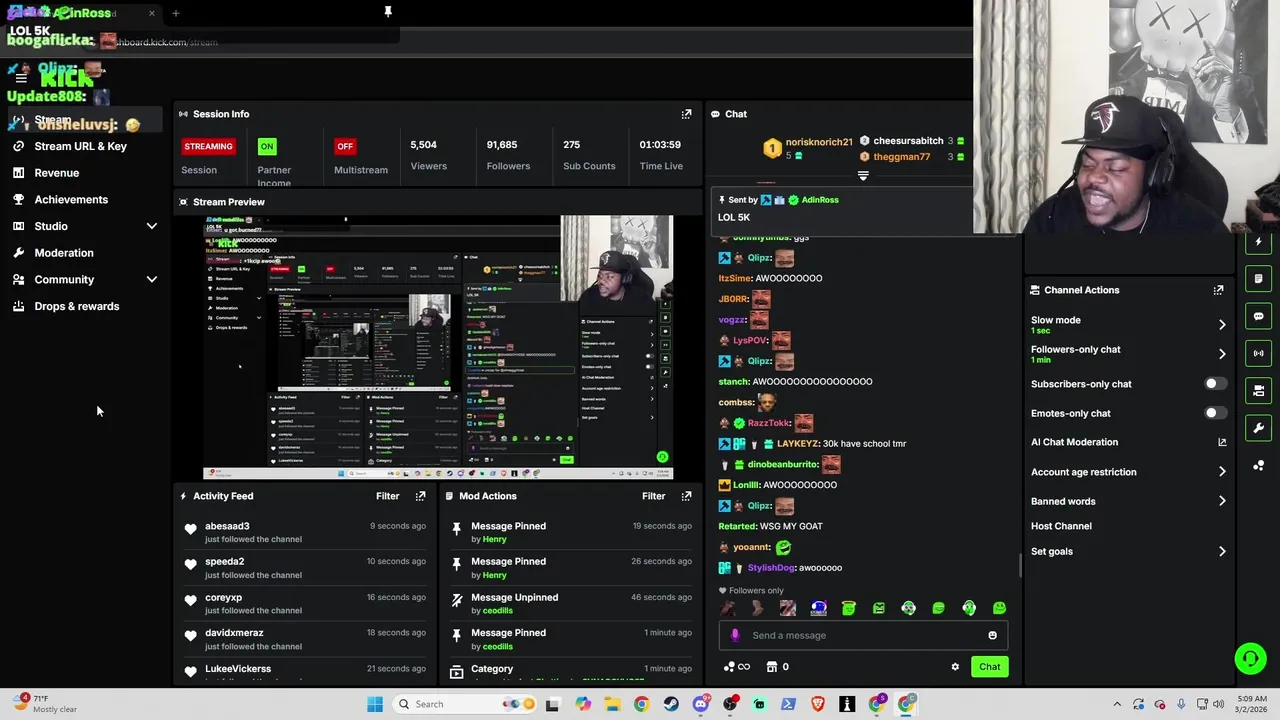Image resolution: width=1280 pixels, height=720 pixels.
Task: Show hidden system tray icons
Action: click(x=1117, y=704)
